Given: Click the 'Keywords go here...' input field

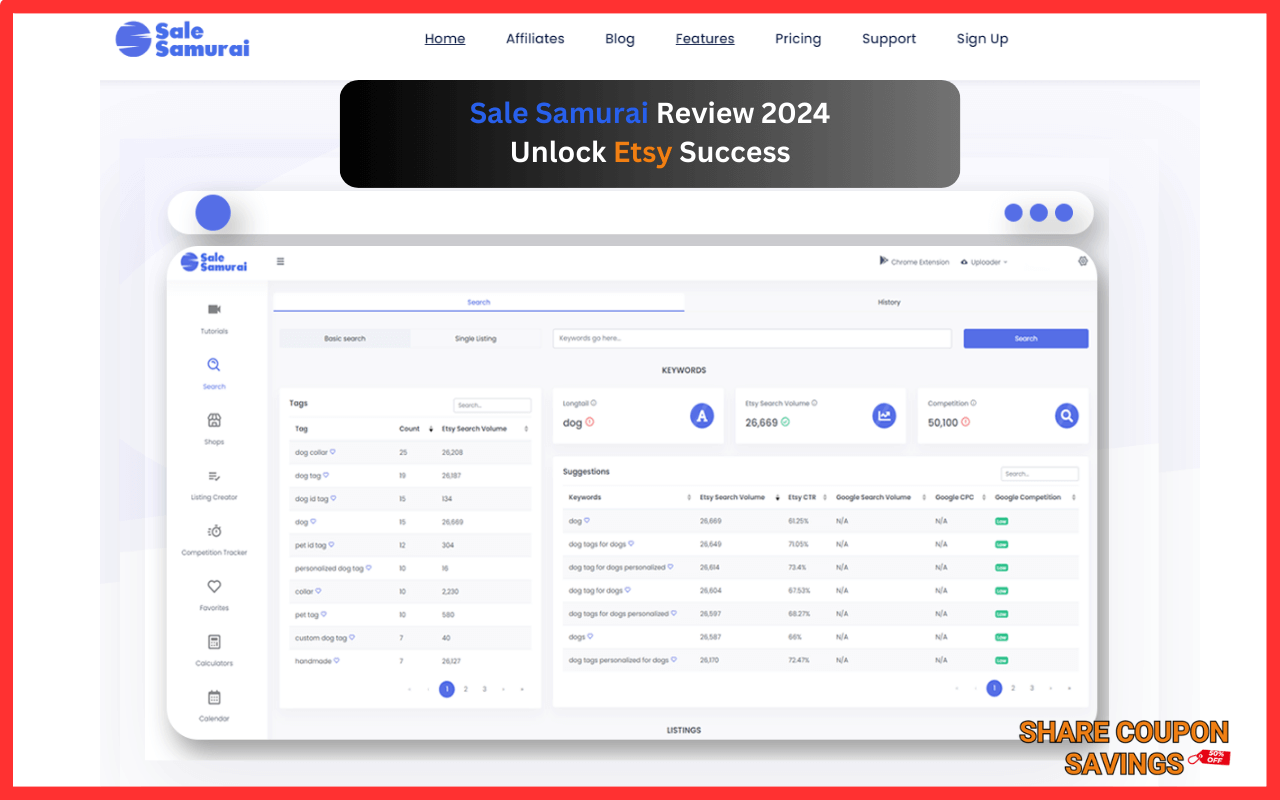Looking at the screenshot, I should (x=752, y=339).
